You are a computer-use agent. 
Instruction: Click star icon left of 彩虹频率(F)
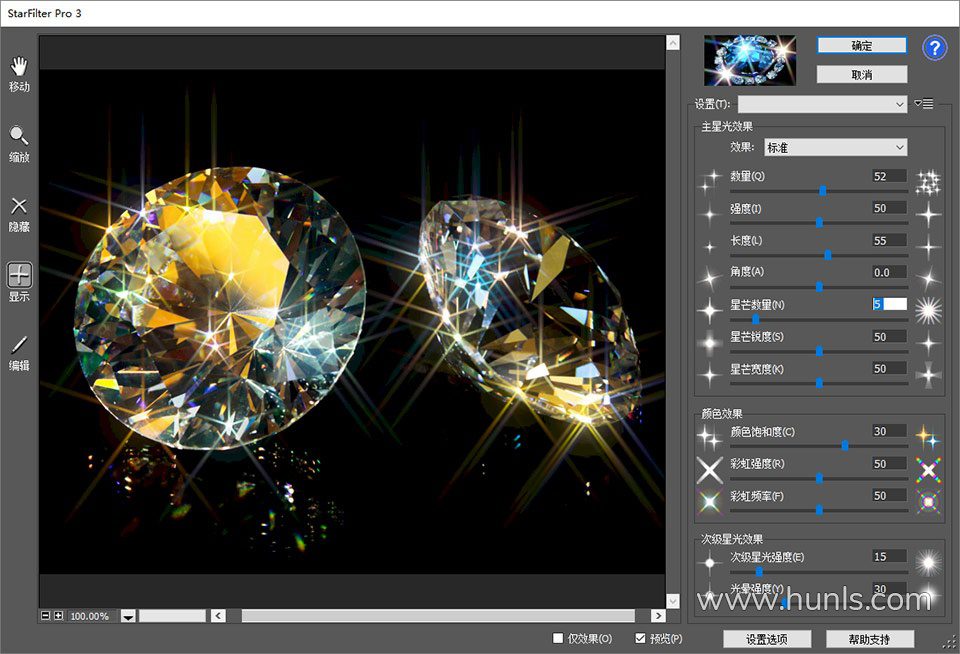coord(710,502)
